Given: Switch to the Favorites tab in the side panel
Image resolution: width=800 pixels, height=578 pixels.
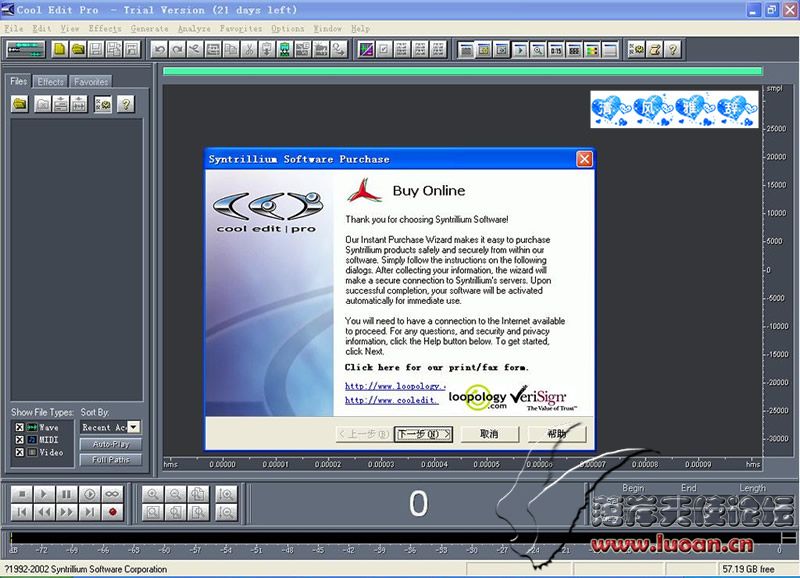Looking at the screenshot, I should tap(91, 82).
